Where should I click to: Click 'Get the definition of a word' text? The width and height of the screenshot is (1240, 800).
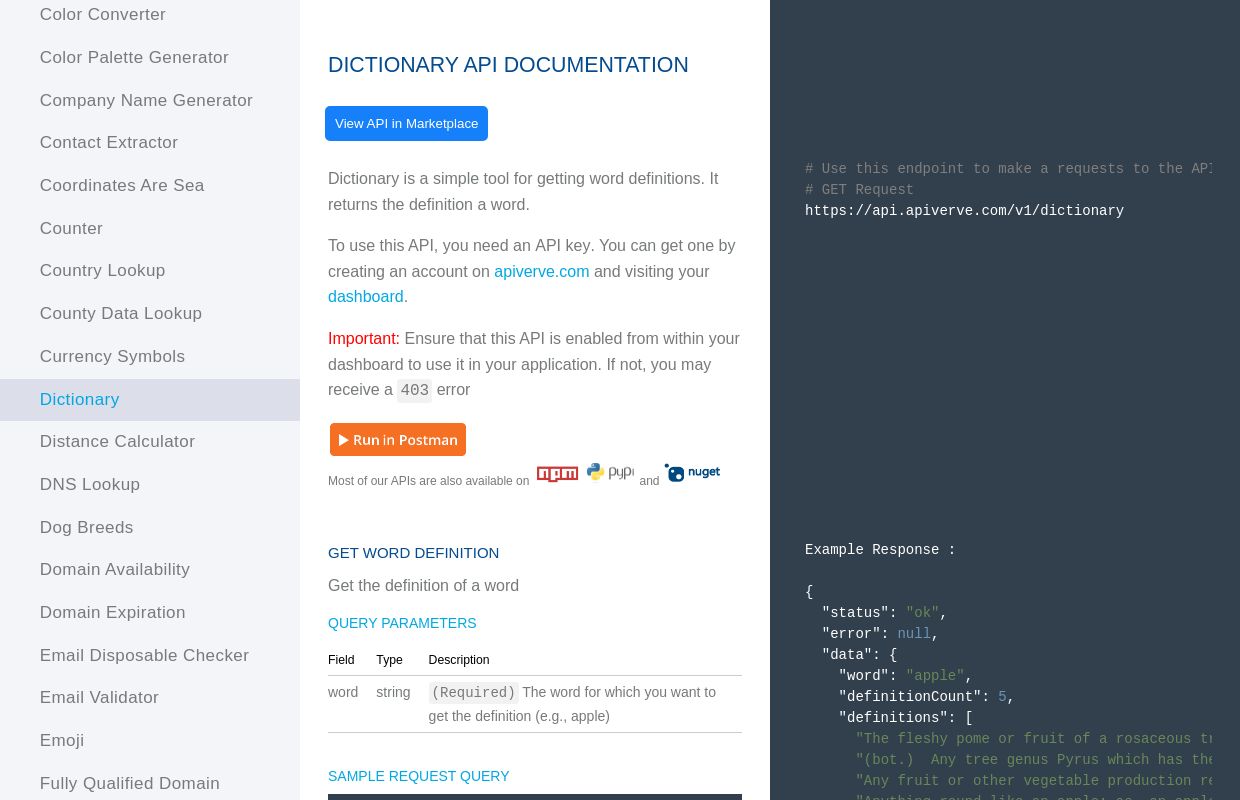[x=423, y=586]
